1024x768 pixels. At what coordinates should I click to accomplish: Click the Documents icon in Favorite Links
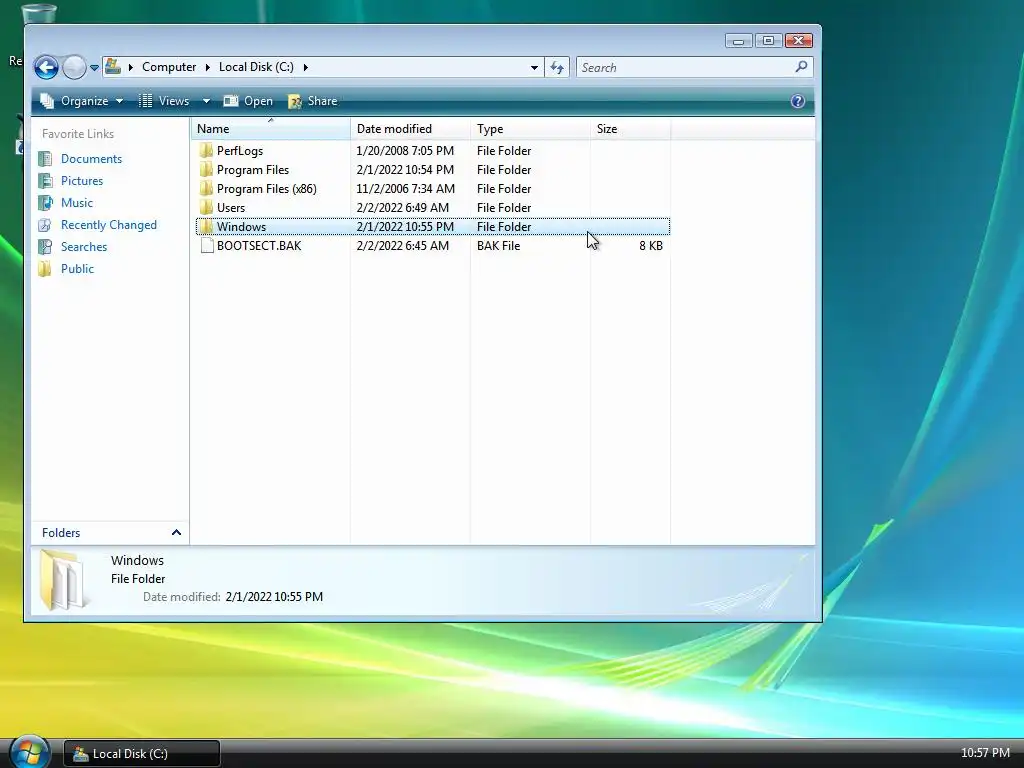tap(45, 159)
